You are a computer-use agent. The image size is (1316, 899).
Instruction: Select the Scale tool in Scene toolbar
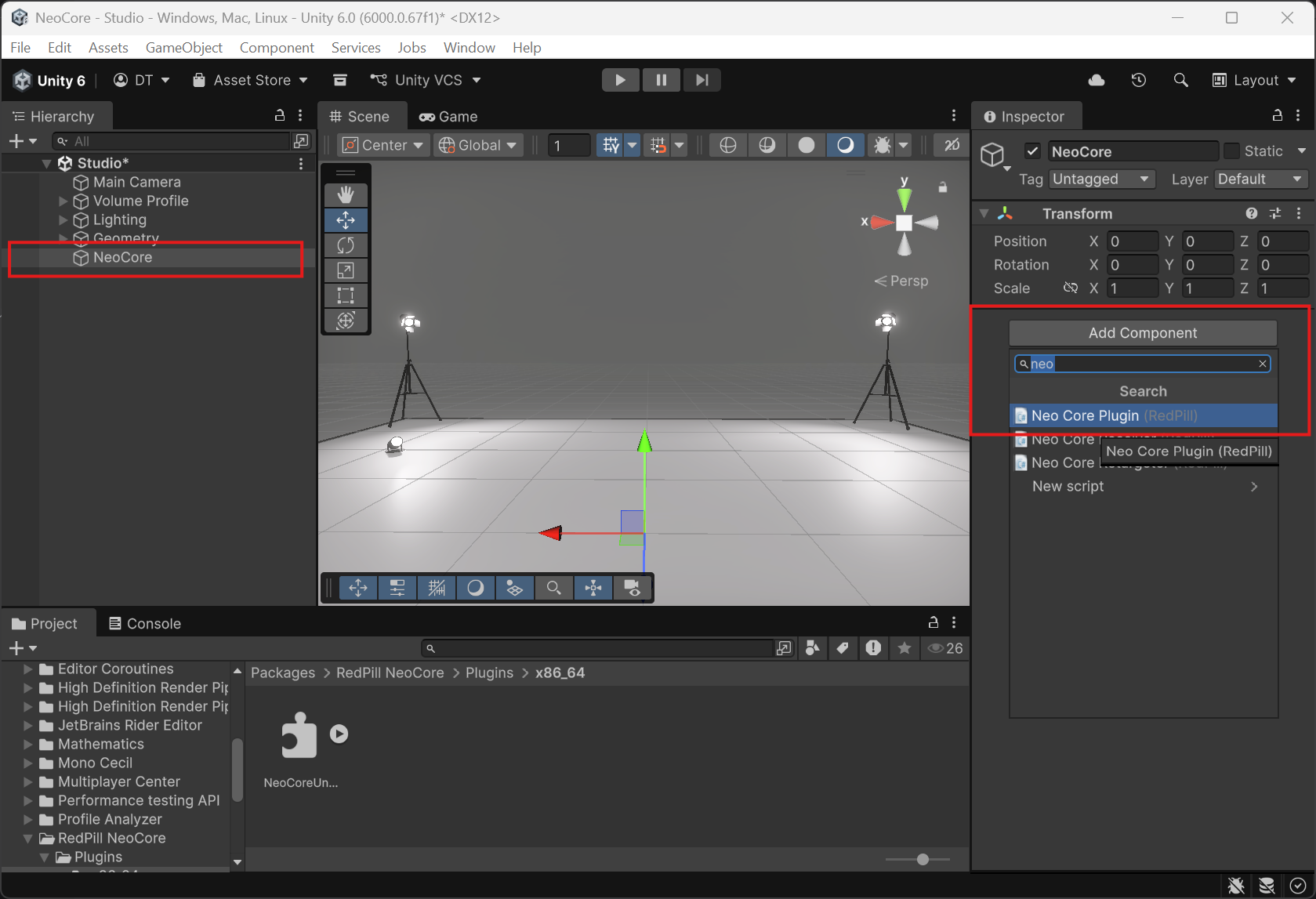pyautogui.click(x=346, y=270)
